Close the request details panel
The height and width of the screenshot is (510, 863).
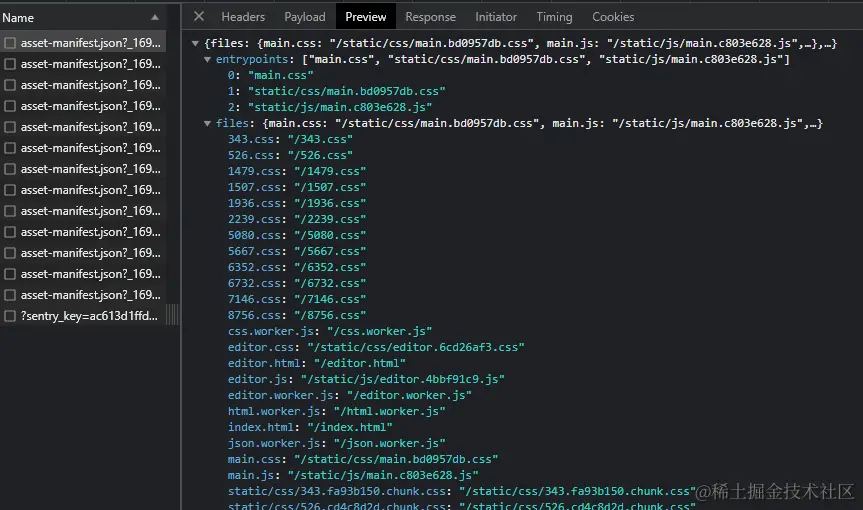pyautogui.click(x=199, y=17)
